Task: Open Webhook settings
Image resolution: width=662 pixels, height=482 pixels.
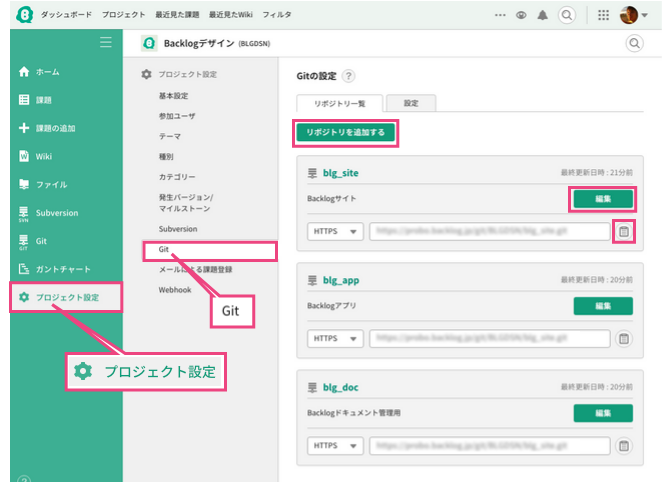Action: [x=175, y=290]
